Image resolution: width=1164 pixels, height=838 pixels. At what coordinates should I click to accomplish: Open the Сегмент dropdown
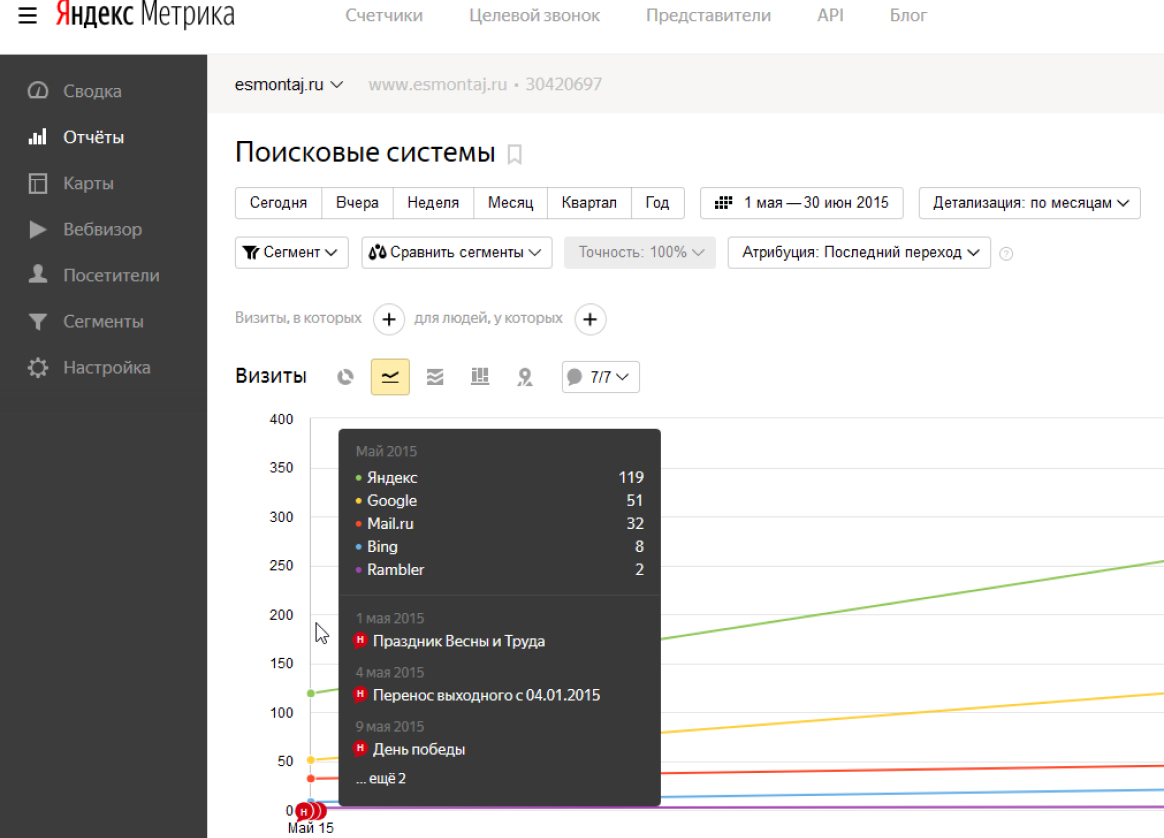coord(292,252)
